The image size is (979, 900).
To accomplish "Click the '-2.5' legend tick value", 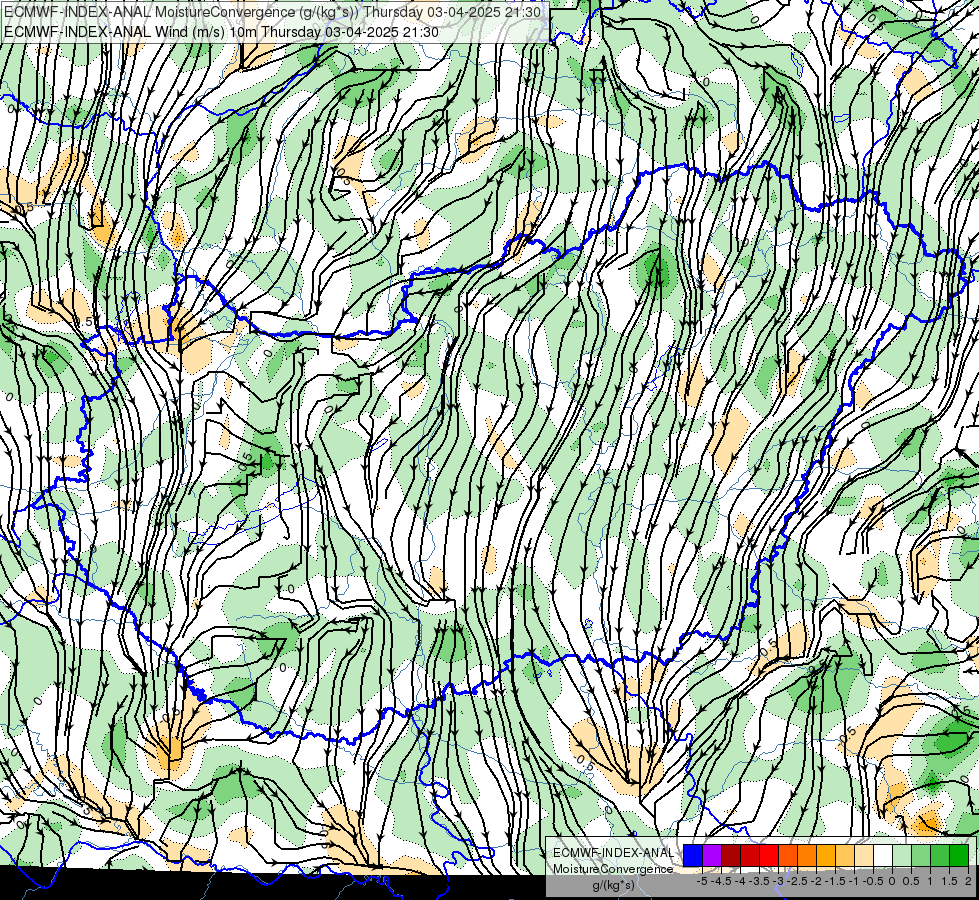I will (798, 881).
